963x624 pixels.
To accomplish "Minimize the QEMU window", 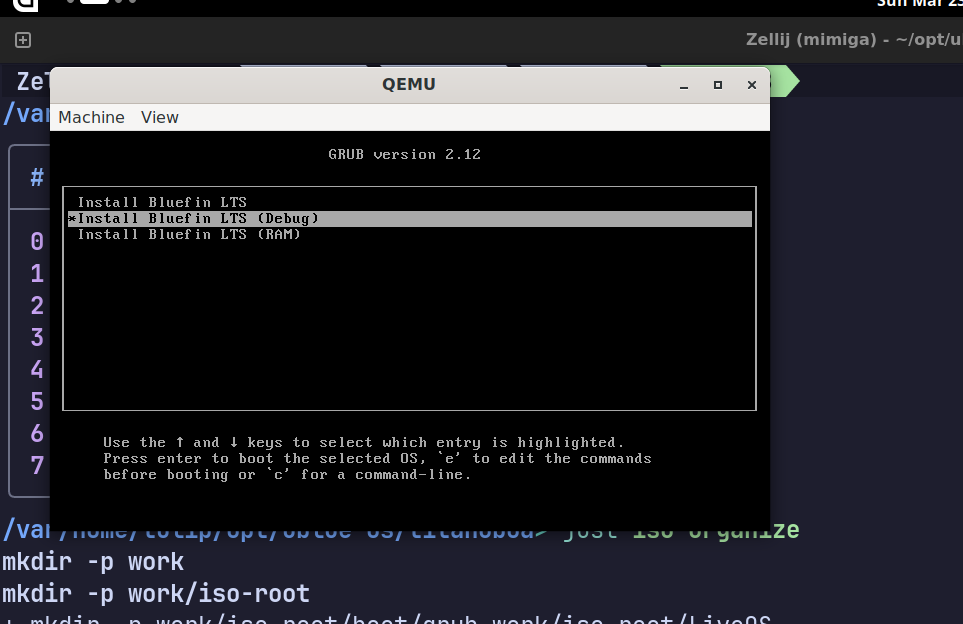I will [684, 85].
